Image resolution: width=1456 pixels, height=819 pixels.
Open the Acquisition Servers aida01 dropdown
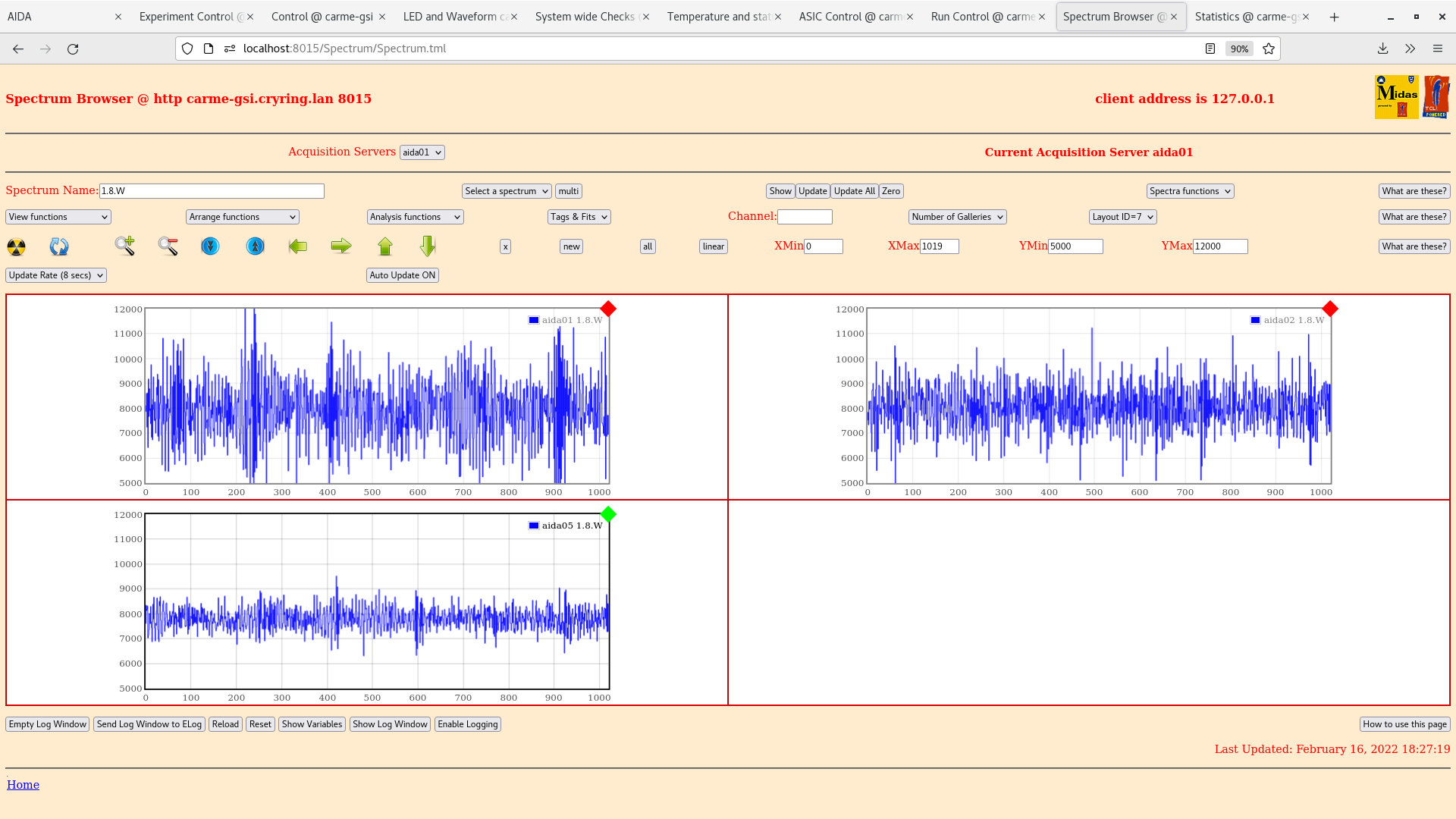point(422,152)
